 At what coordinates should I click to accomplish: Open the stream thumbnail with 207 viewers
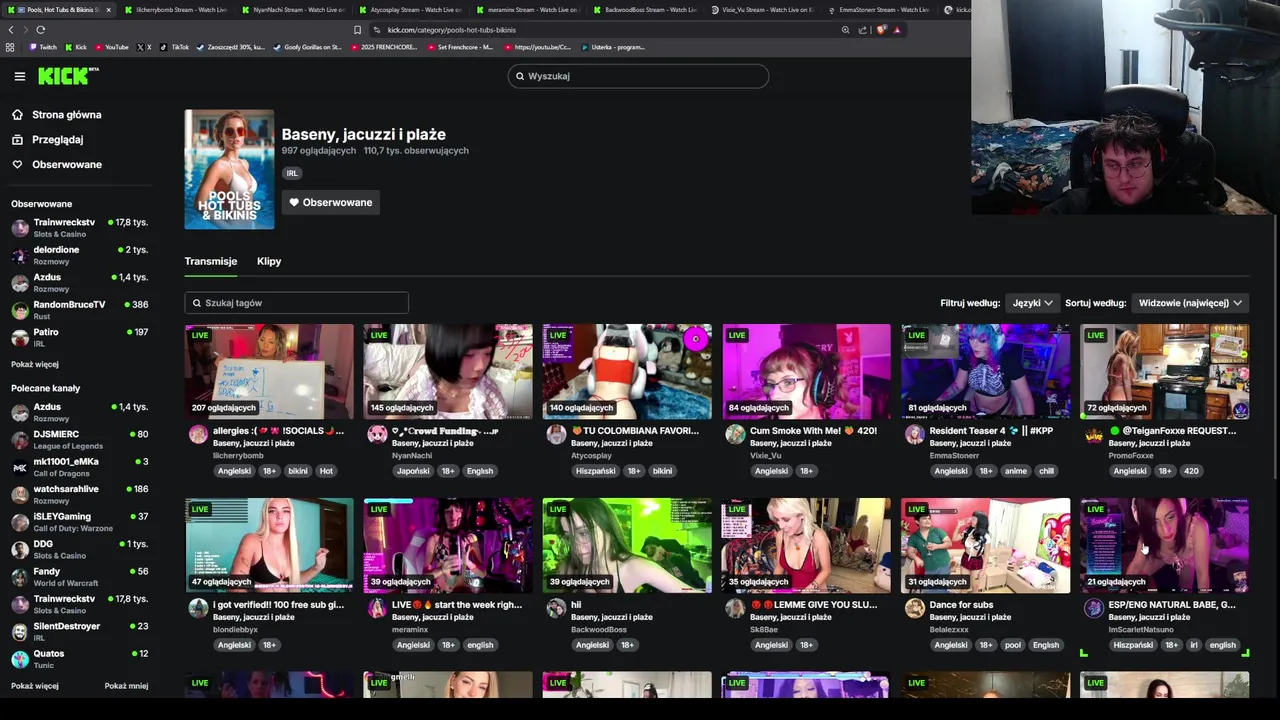tap(269, 371)
